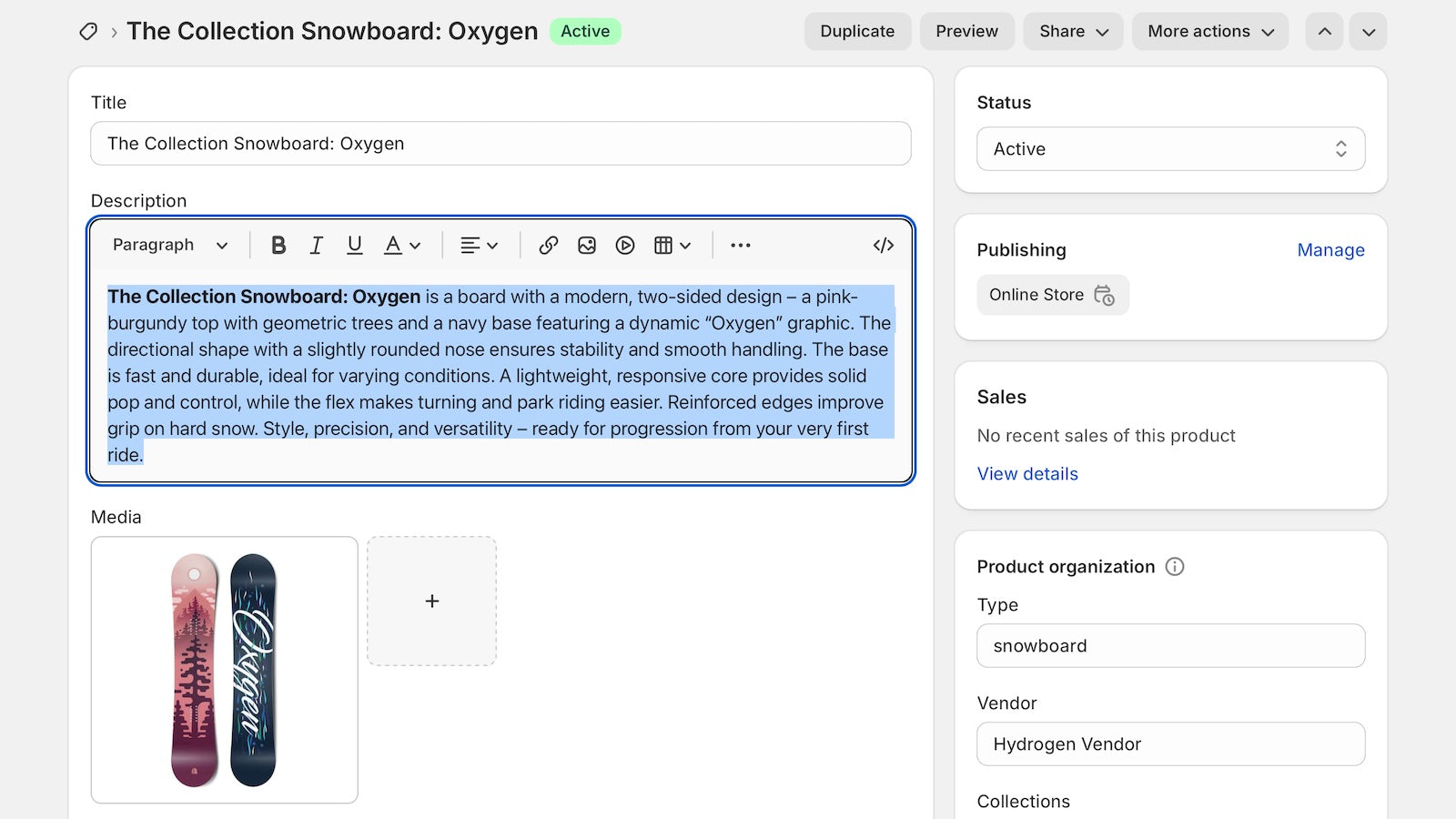
Task: Toggle bold formatting in the description editor
Action: click(x=278, y=245)
